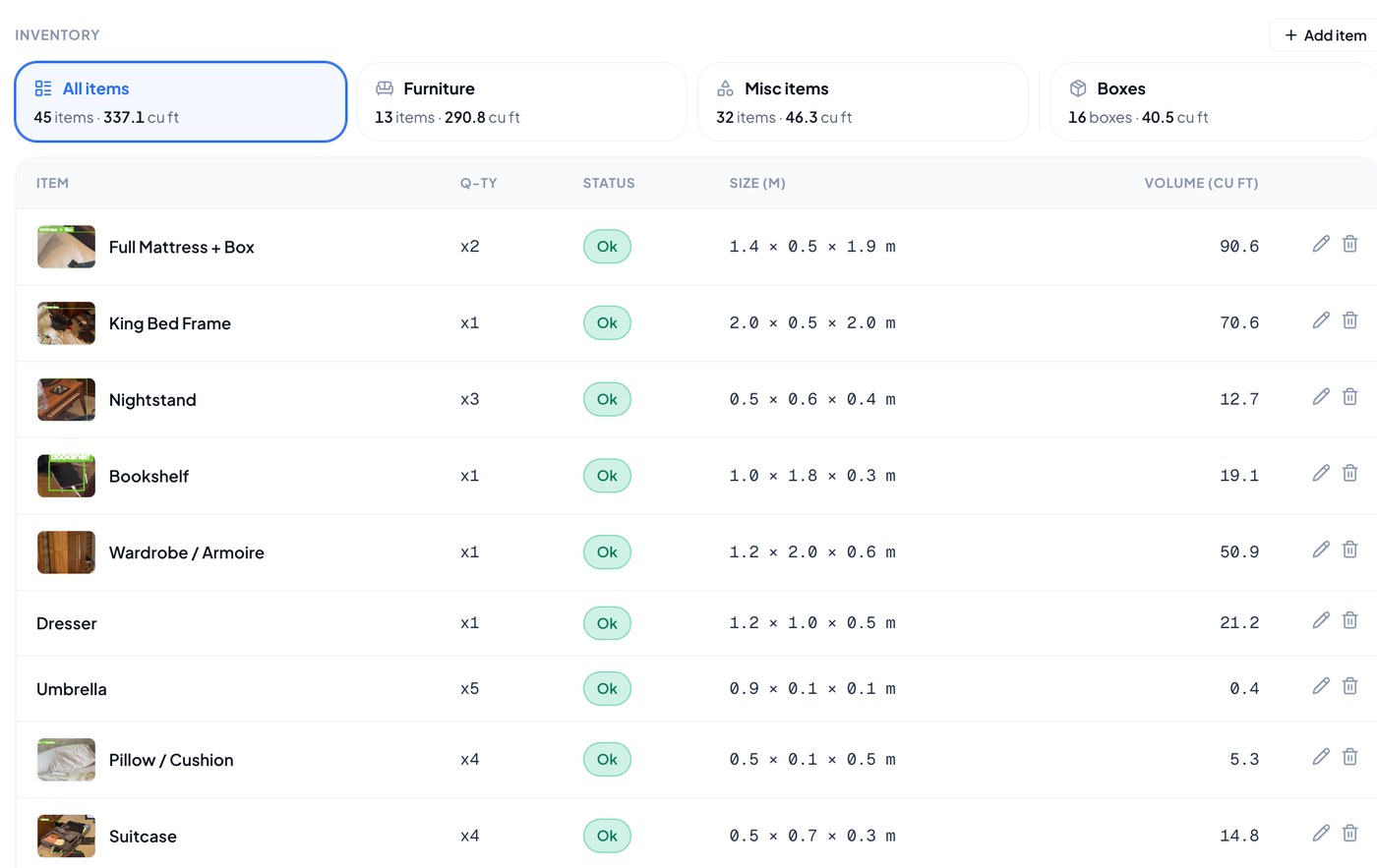Edit the Suitcase entry
The width and height of the screenshot is (1377, 868).
click(1321, 834)
